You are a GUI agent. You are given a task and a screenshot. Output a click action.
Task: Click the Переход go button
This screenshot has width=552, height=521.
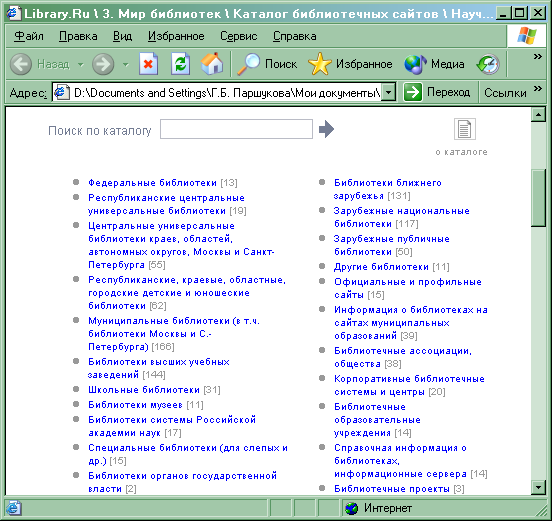pyautogui.click(x=437, y=92)
